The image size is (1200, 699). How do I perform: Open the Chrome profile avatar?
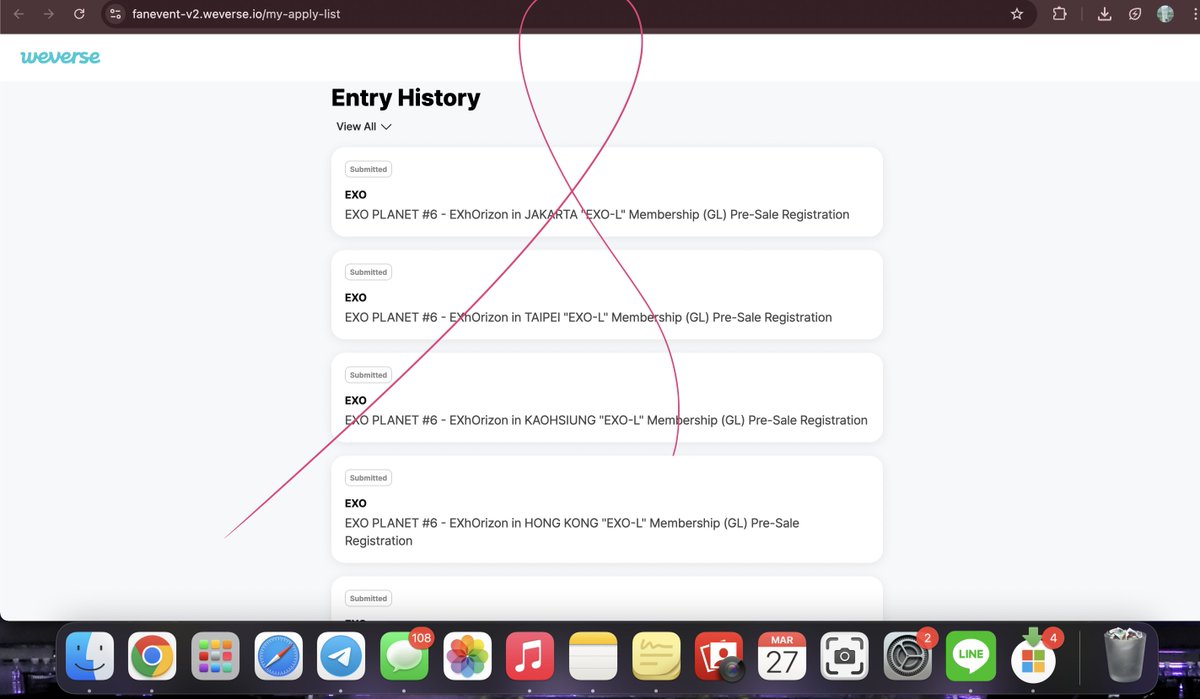(1166, 14)
